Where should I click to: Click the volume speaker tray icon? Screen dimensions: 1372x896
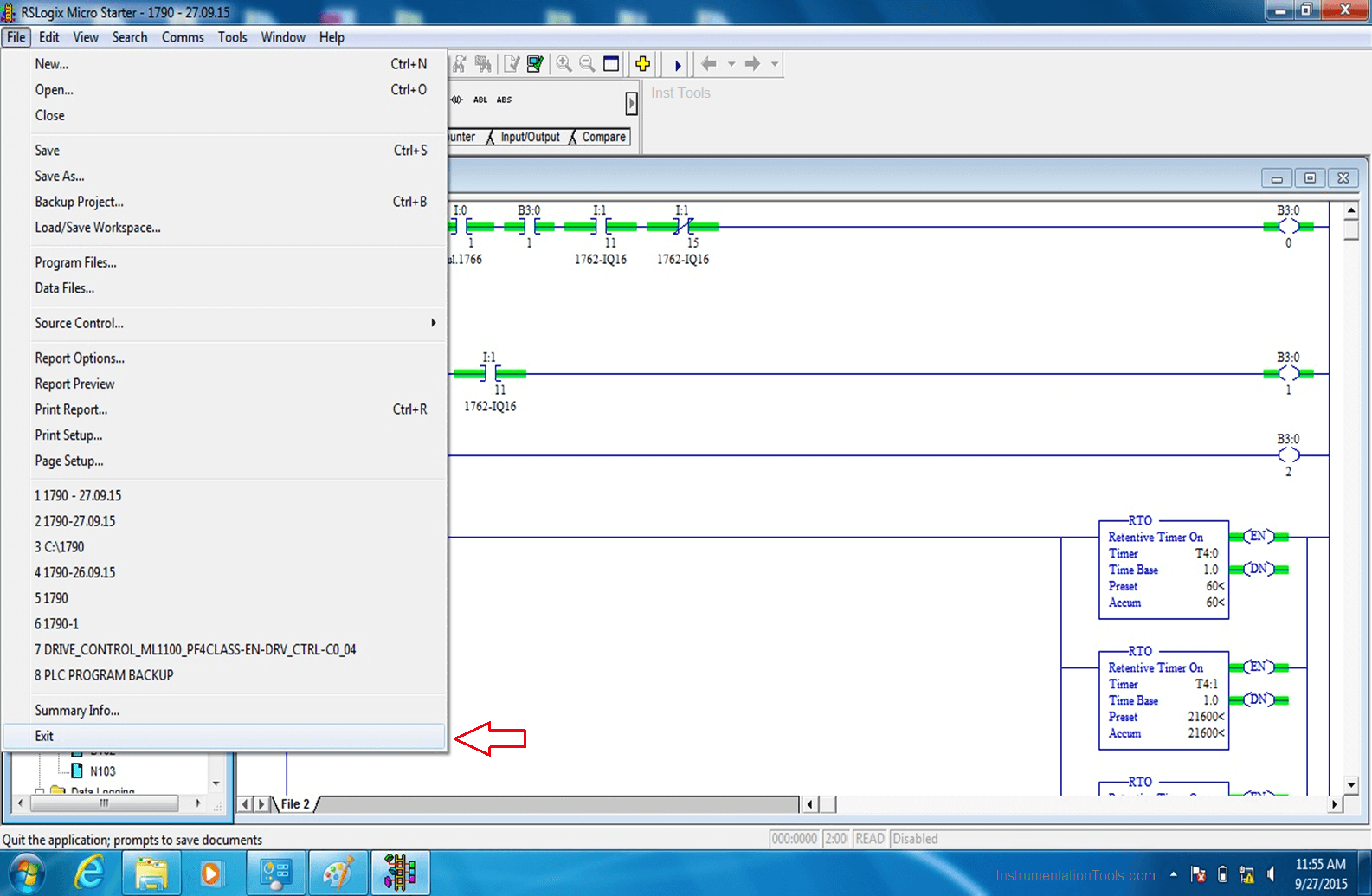1271,874
